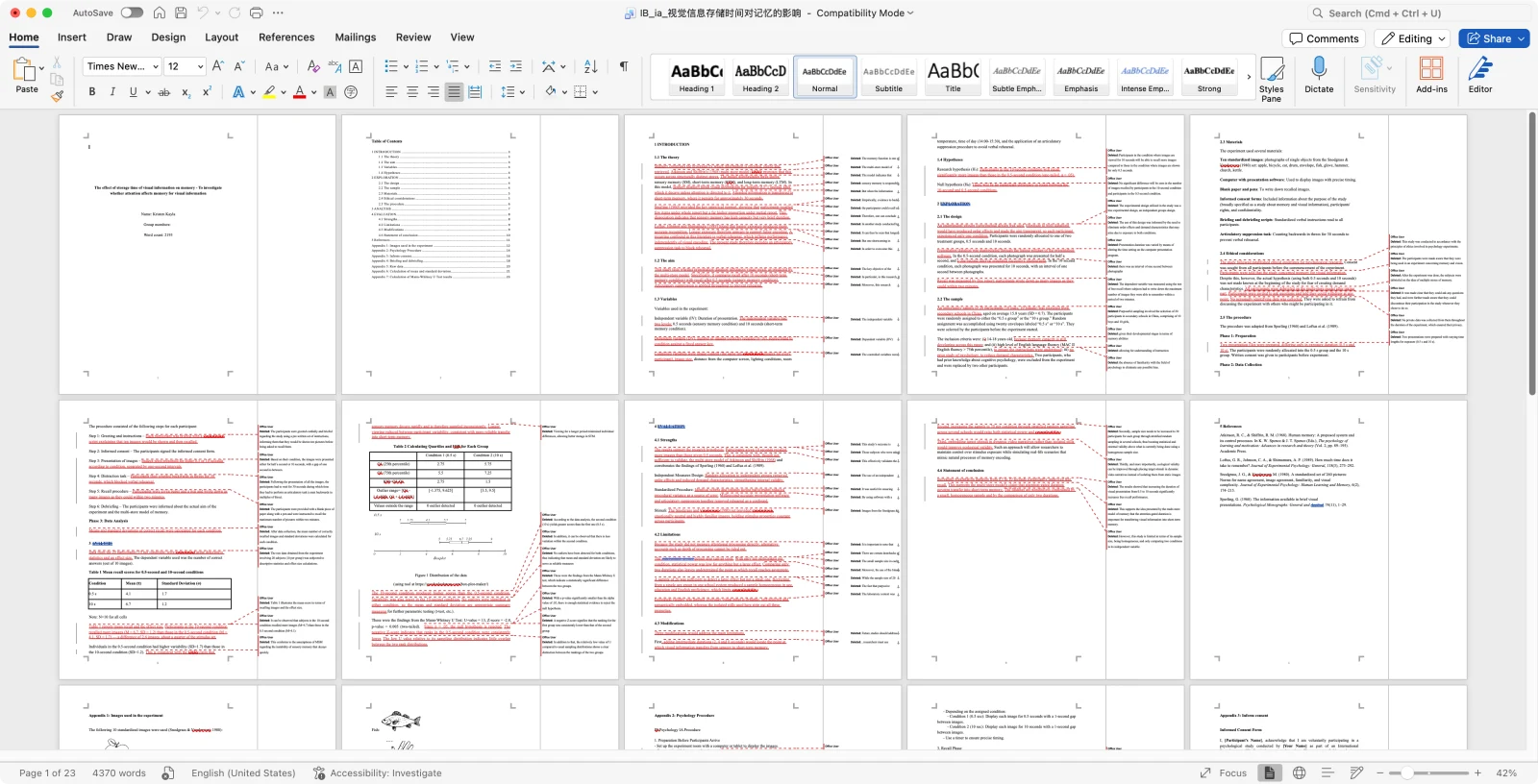
Task: Apply superscript formatting
Action: tap(207, 92)
